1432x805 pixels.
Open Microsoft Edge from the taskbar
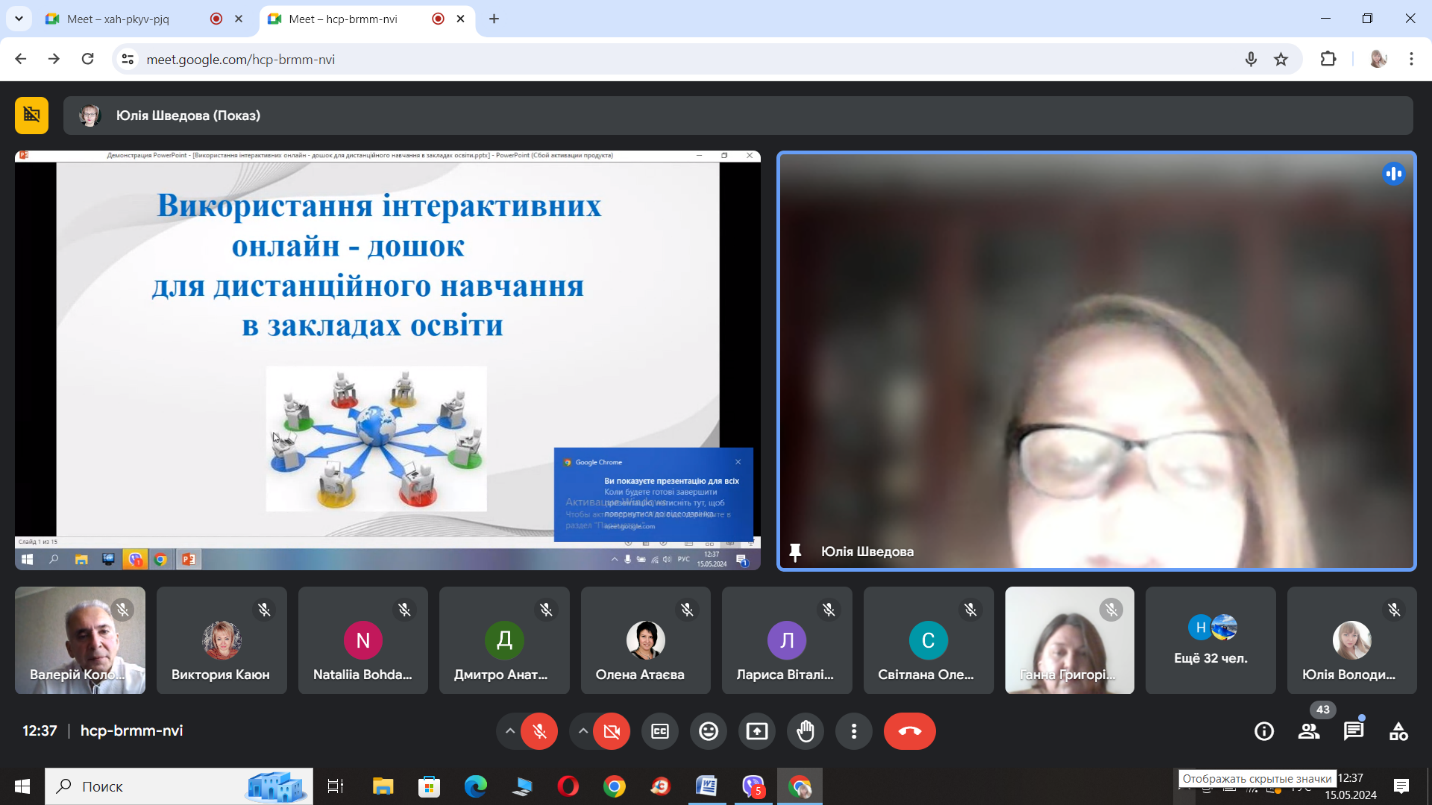point(475,787)
